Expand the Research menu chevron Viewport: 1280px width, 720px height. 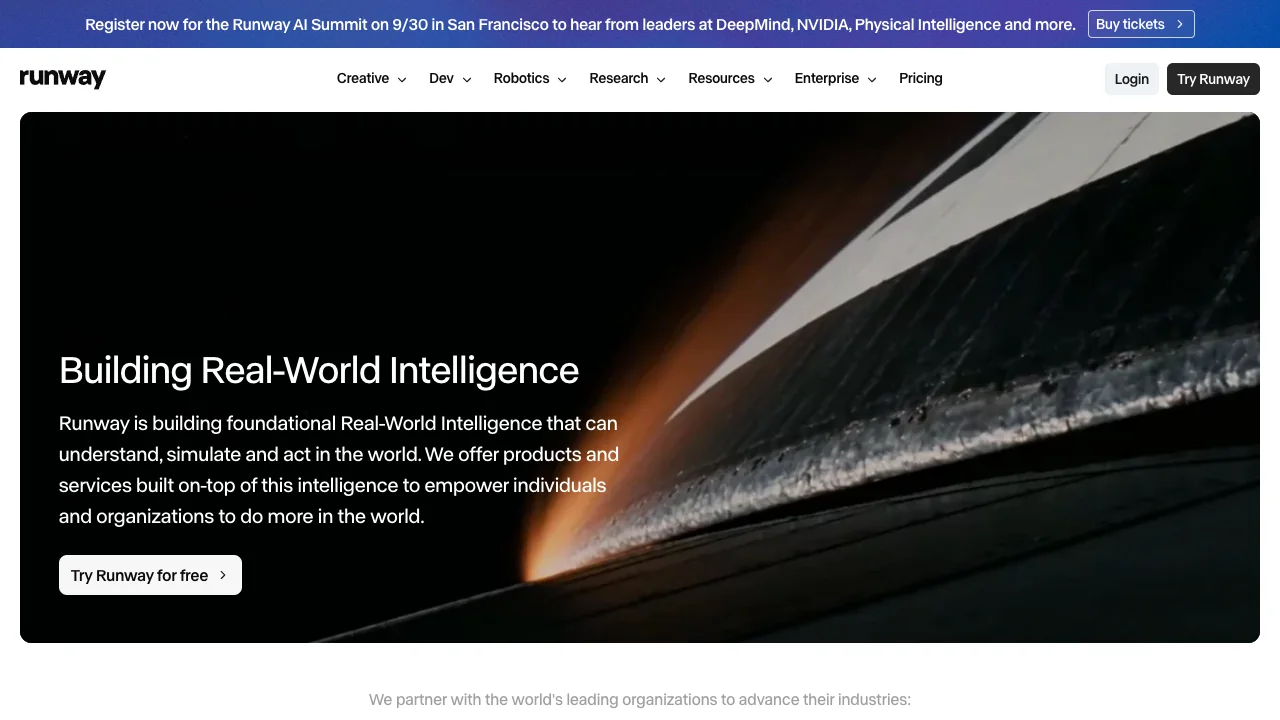pos(661,79)
